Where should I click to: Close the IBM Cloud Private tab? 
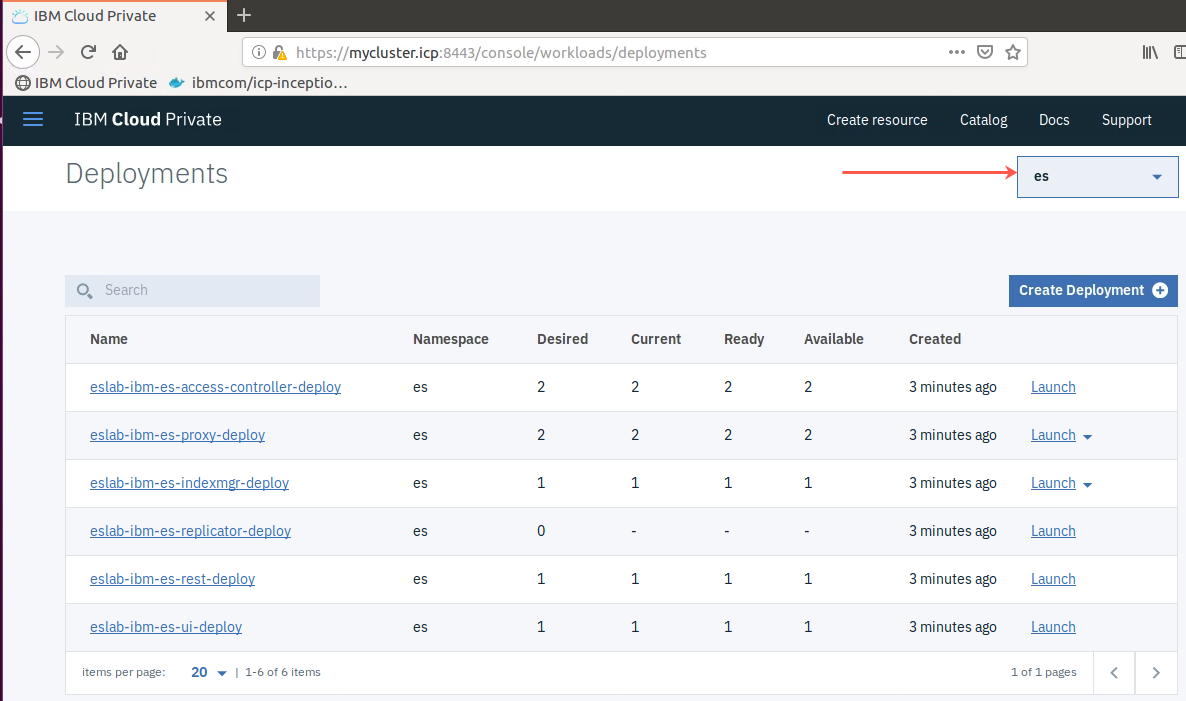[x=210, y=16]
